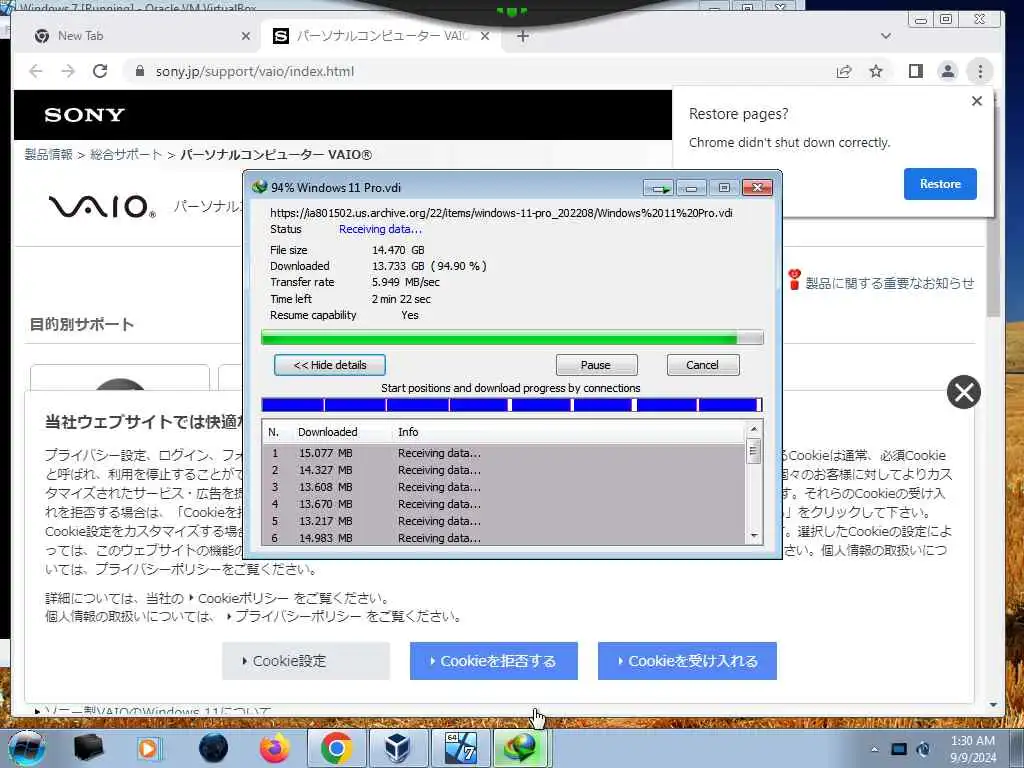Click Cookieを拒否する button

494,661
